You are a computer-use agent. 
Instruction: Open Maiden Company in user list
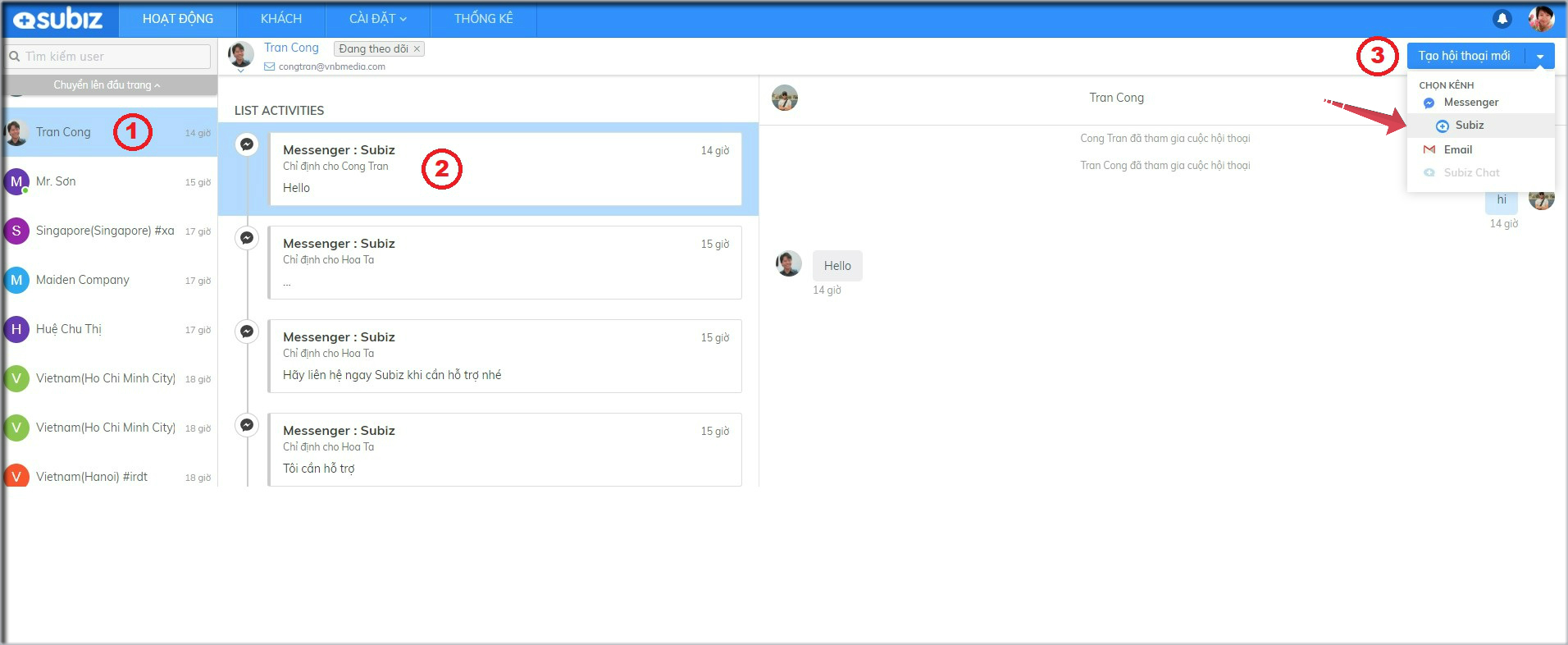tap(110, 280)
